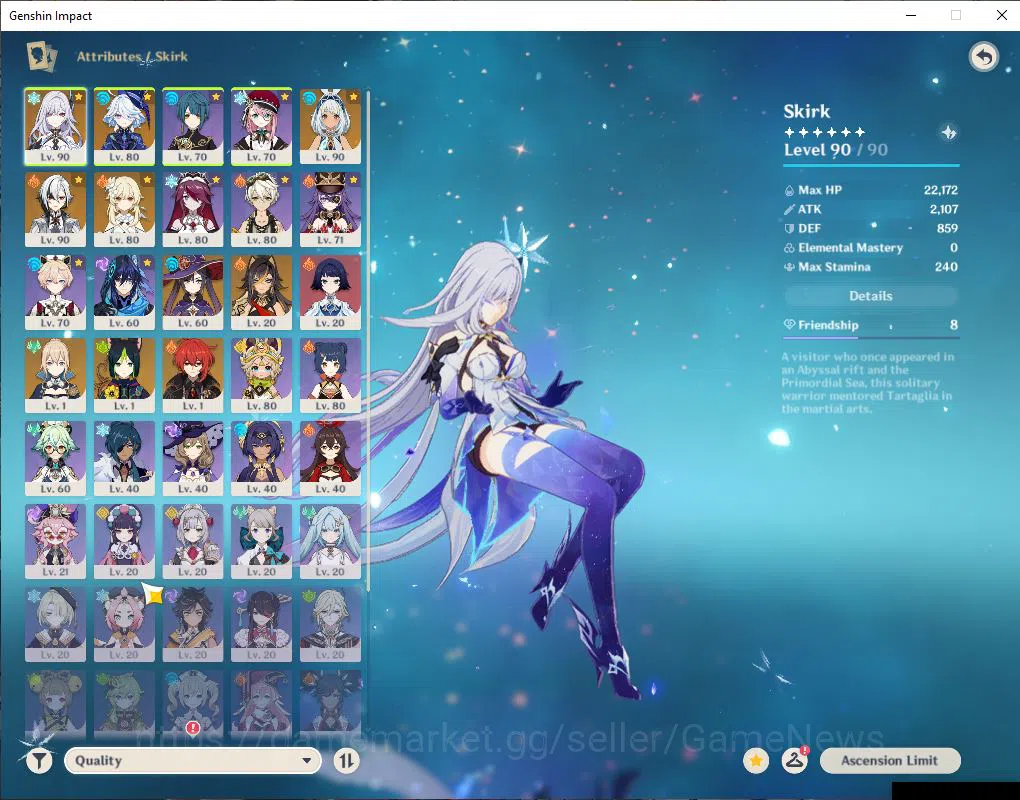The height and width of the screenshot is (800, 1020).
Task: Click the Attributes / Skirk breadcrumb title
Action: click(x=133, y=57)
